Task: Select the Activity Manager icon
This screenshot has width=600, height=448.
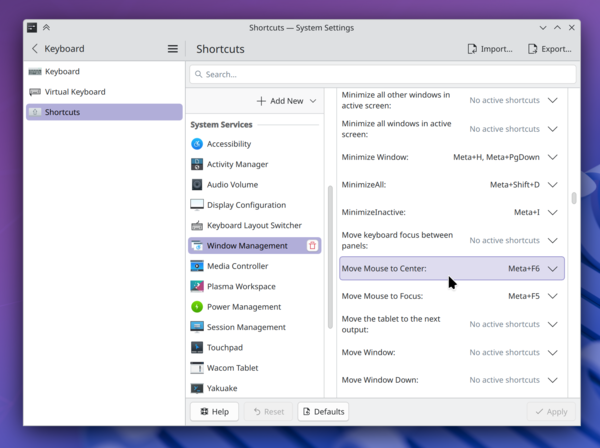Action: (x=198, y=164)
